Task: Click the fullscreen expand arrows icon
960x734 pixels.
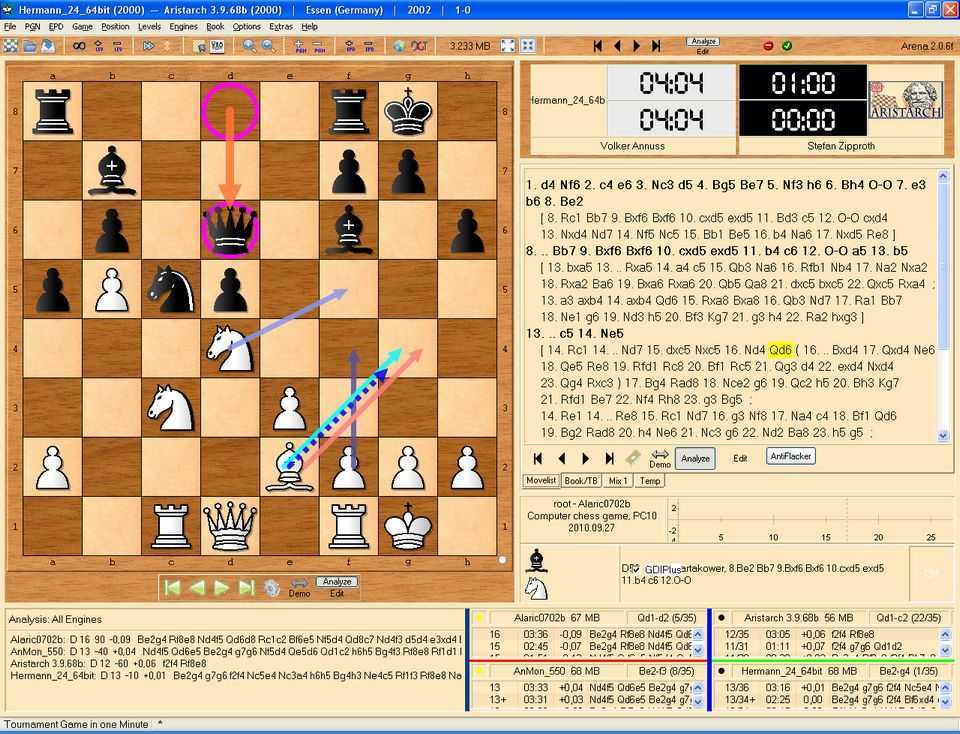Action: [508, 46]
